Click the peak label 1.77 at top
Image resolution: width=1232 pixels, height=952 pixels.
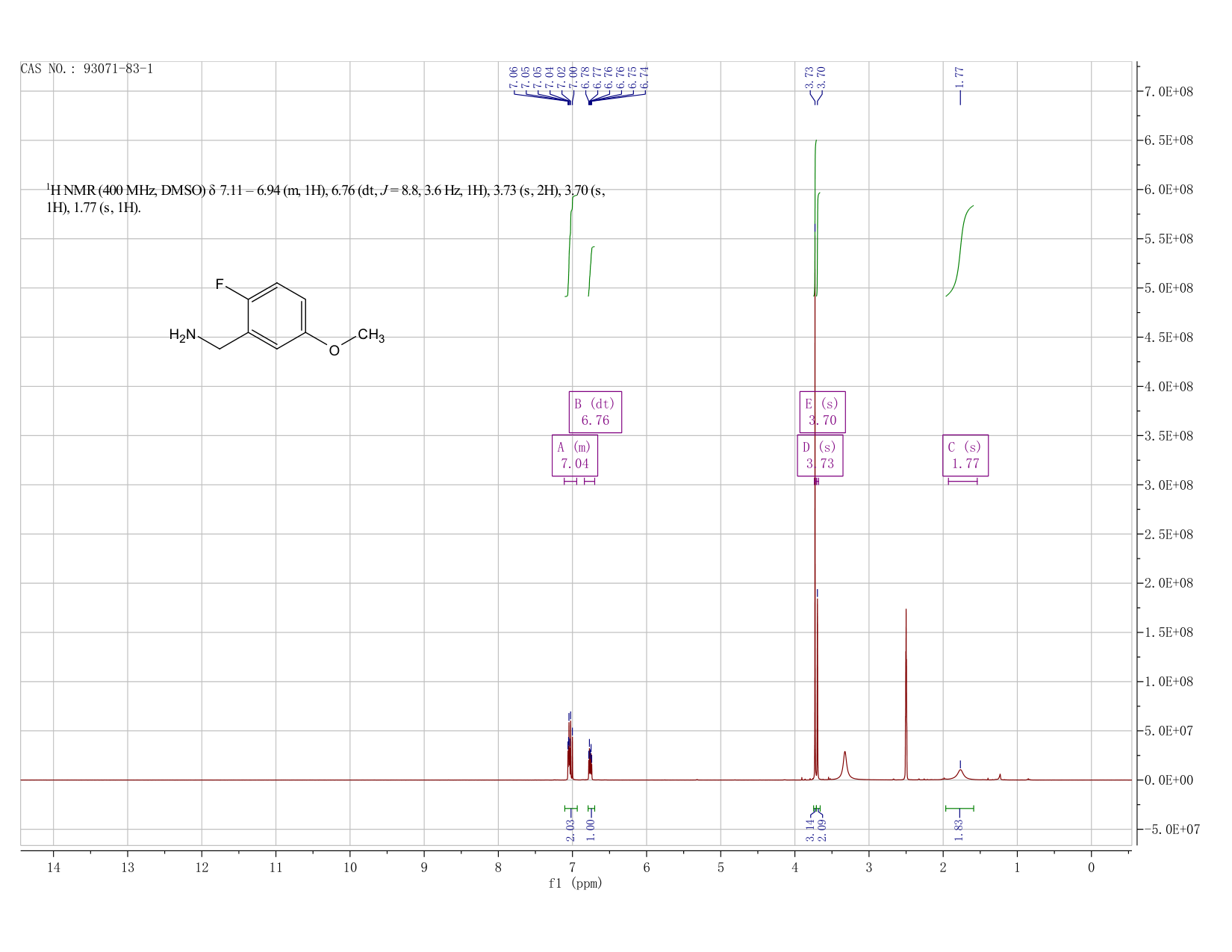[960, 77]
